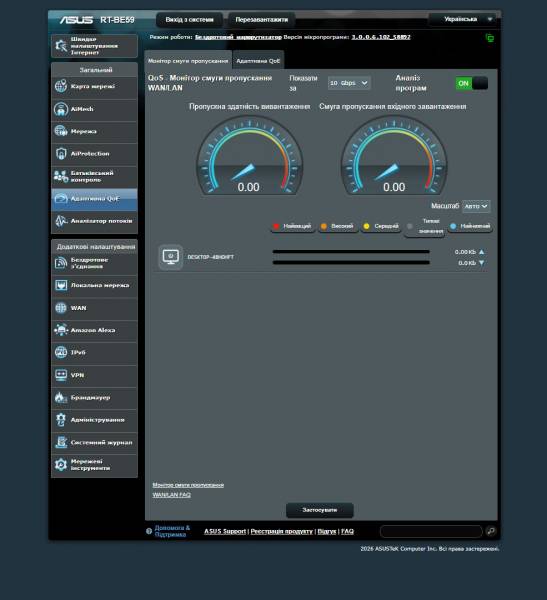
Task: Open the WAN globe icon
Action: (x=61, y=308)
